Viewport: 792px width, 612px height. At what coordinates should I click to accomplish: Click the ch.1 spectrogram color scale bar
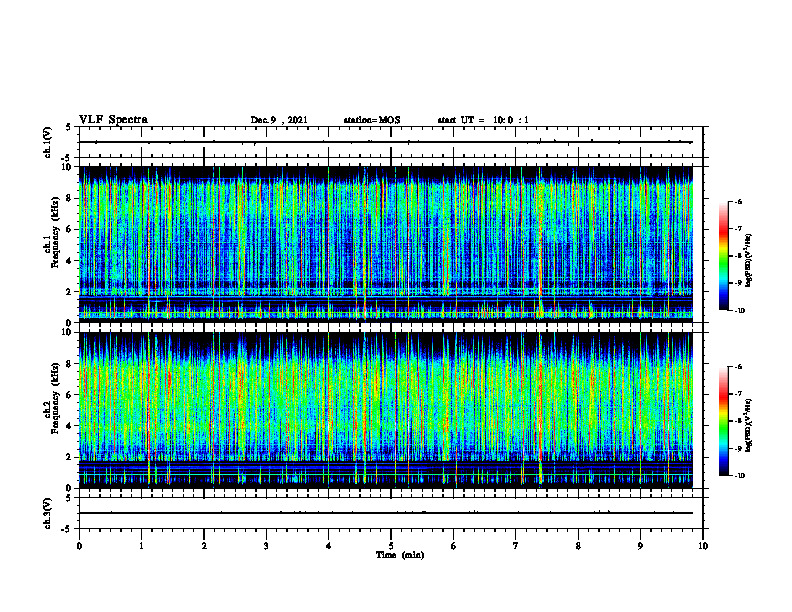pyautogui.click(x=723, y=256)
